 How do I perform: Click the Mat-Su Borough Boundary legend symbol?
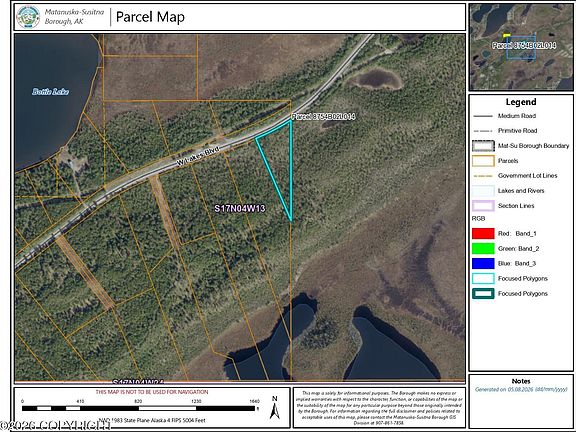[483, 146]
